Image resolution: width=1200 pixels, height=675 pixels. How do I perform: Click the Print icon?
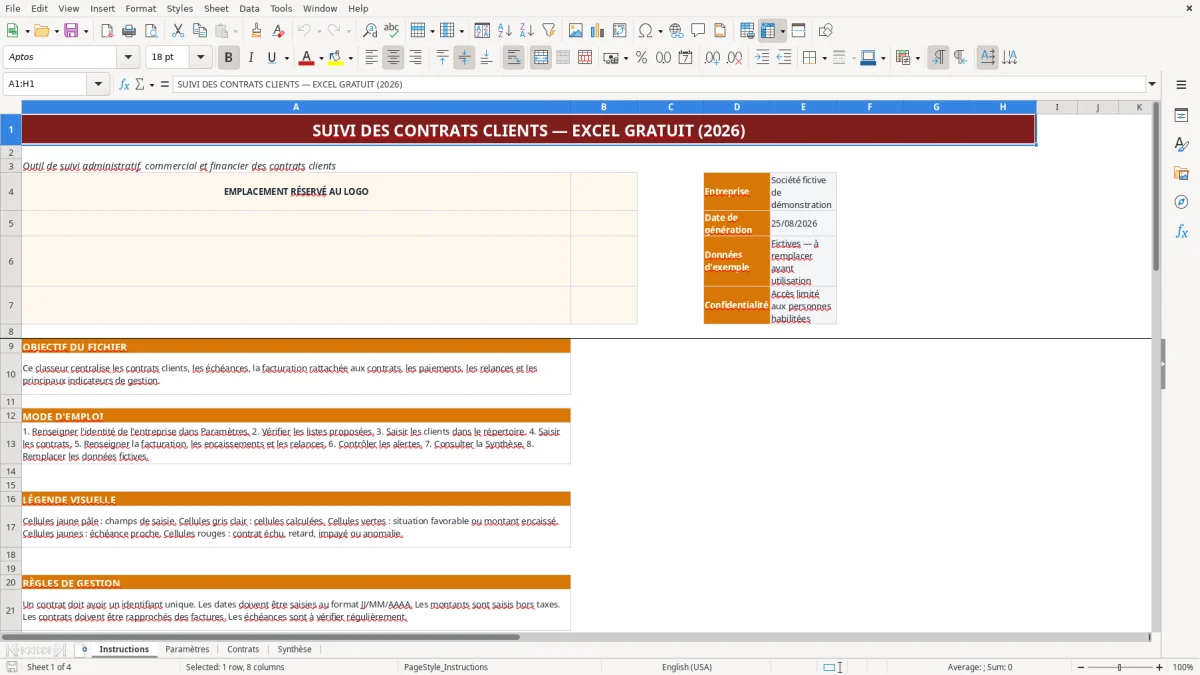[129, 31]
